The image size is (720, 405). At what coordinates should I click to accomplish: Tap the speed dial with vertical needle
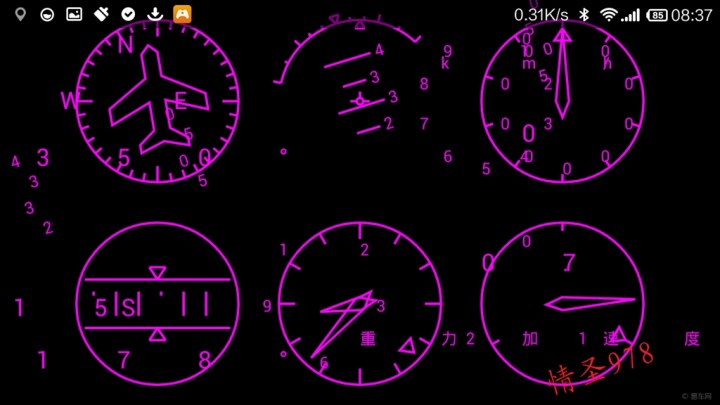coord(561,100)
